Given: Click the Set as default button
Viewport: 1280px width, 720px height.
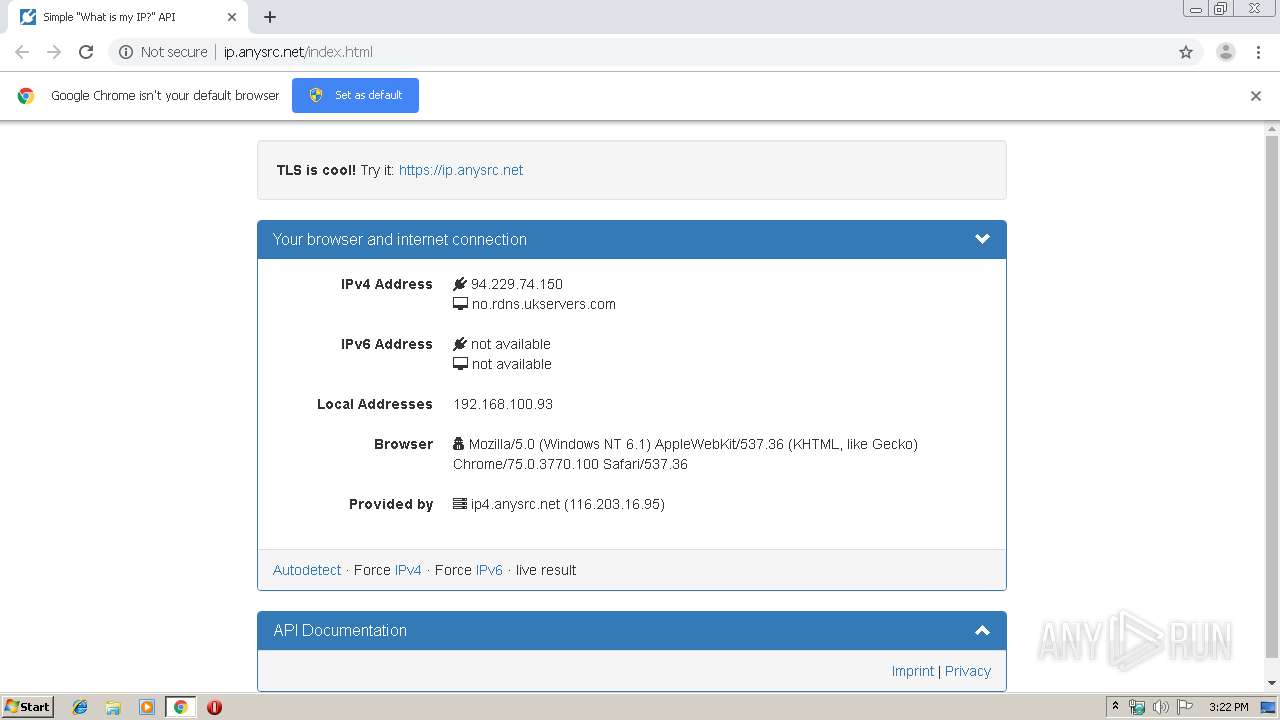Looking at the screenshot, I should pos(355,95).
